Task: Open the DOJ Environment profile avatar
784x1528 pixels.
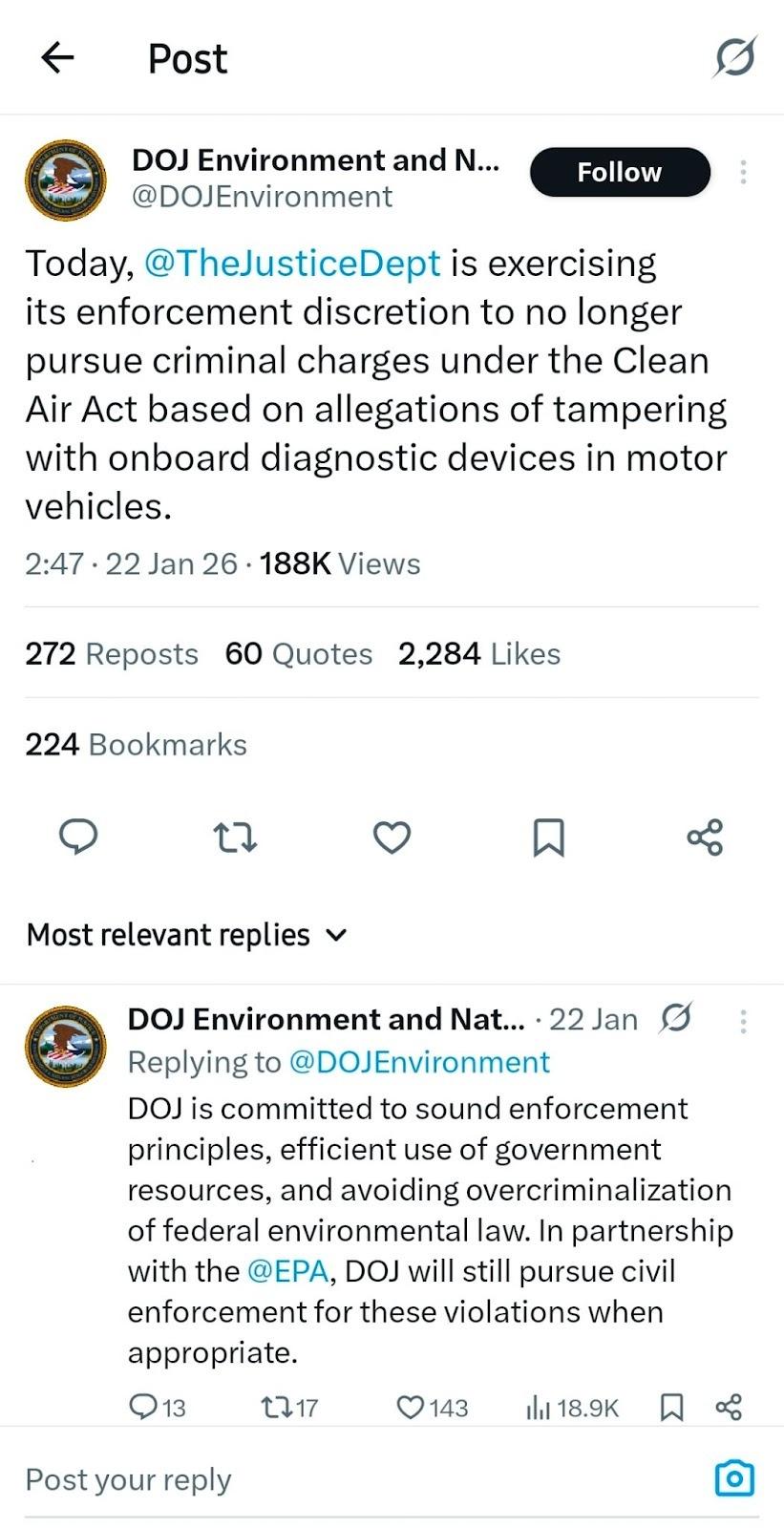Action: click(65, 180)
